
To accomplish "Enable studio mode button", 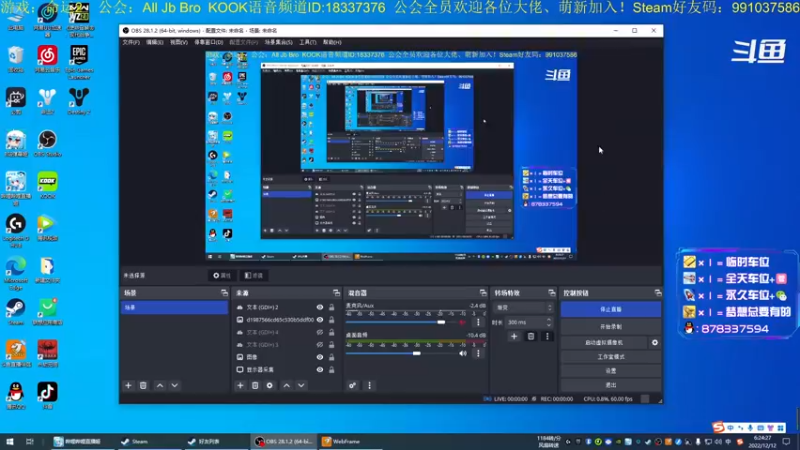I will [611, 357].
